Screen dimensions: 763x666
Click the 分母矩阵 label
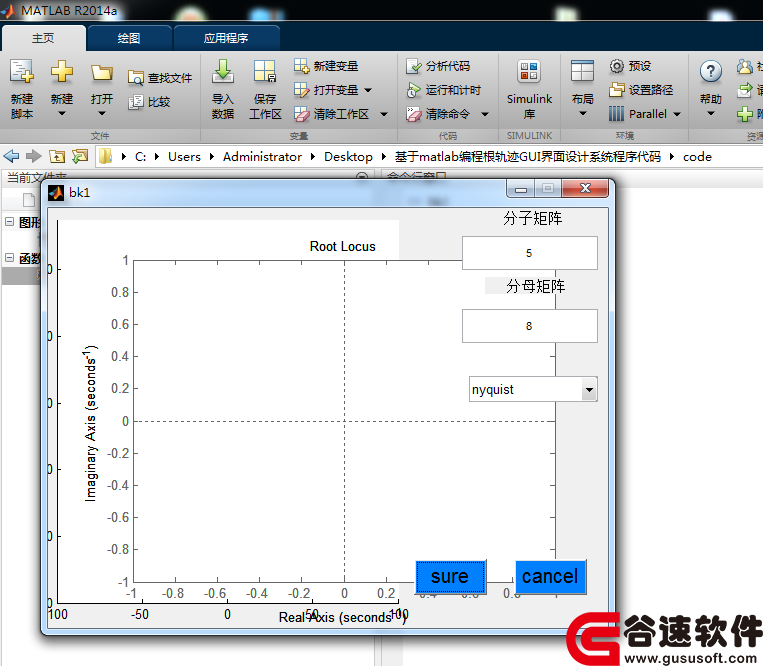[535, 286]
